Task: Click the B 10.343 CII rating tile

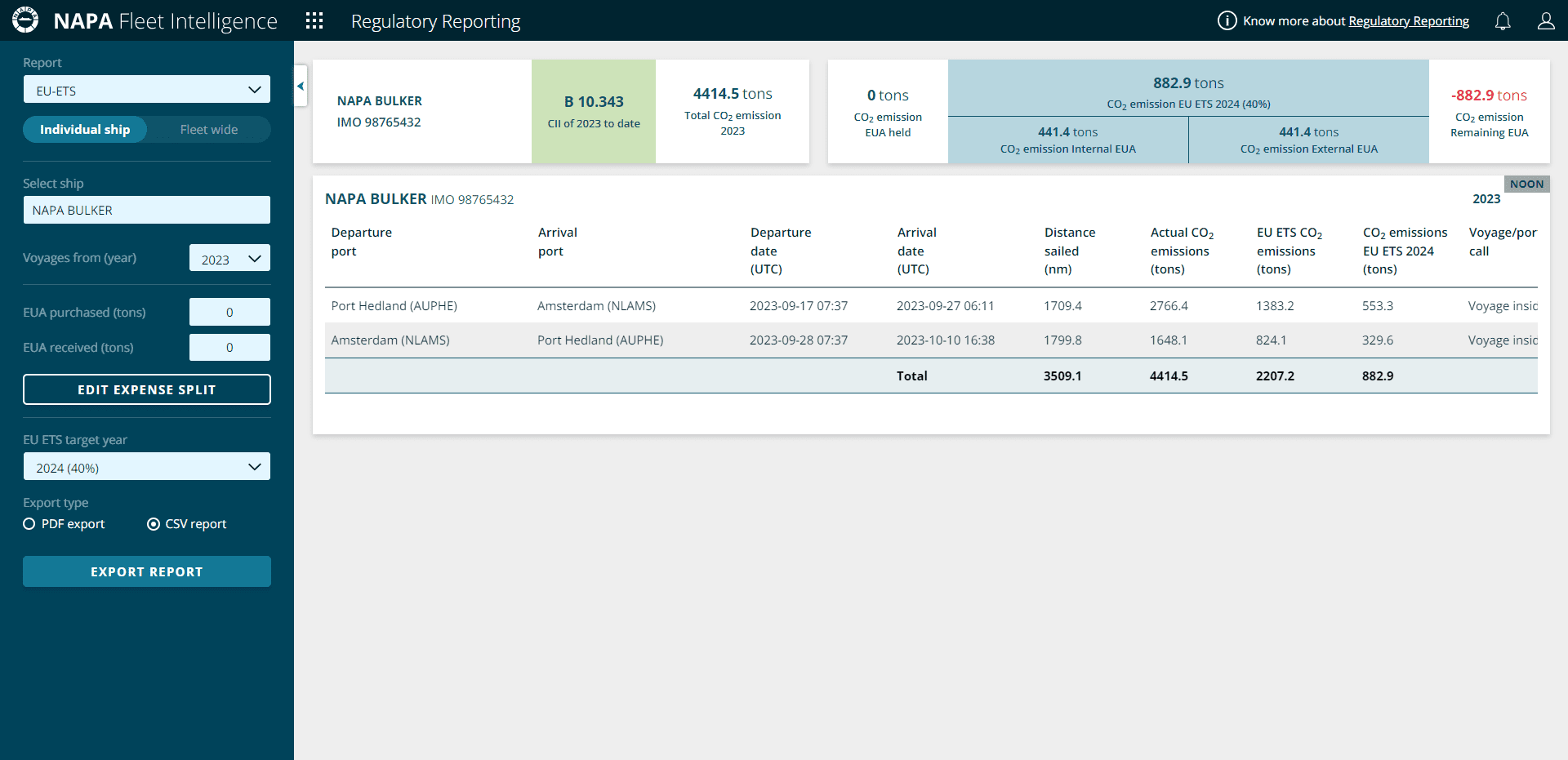Action: (x=594, y=112)
